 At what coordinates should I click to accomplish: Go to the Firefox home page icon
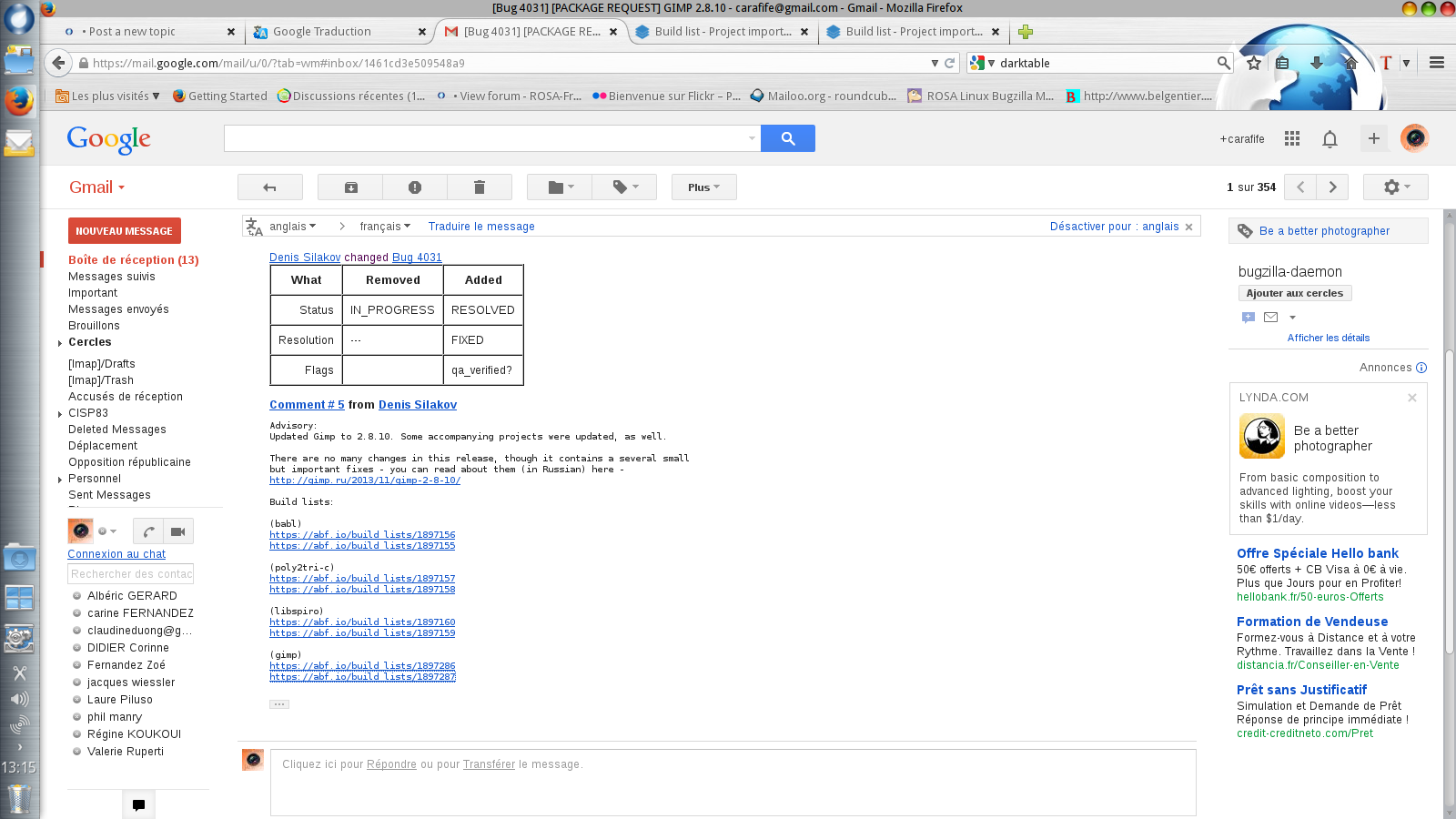point(1350,63)
